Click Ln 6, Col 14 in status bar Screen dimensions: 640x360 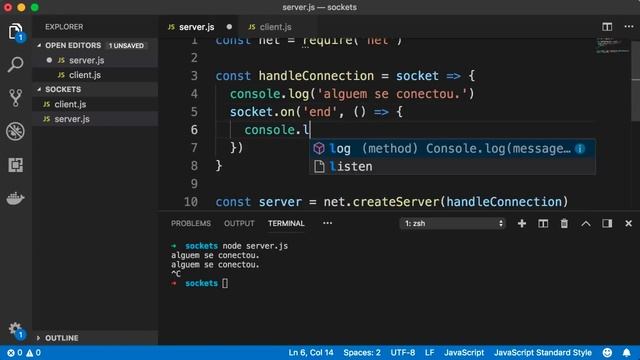pyautogui.click(x=311, y=353)
